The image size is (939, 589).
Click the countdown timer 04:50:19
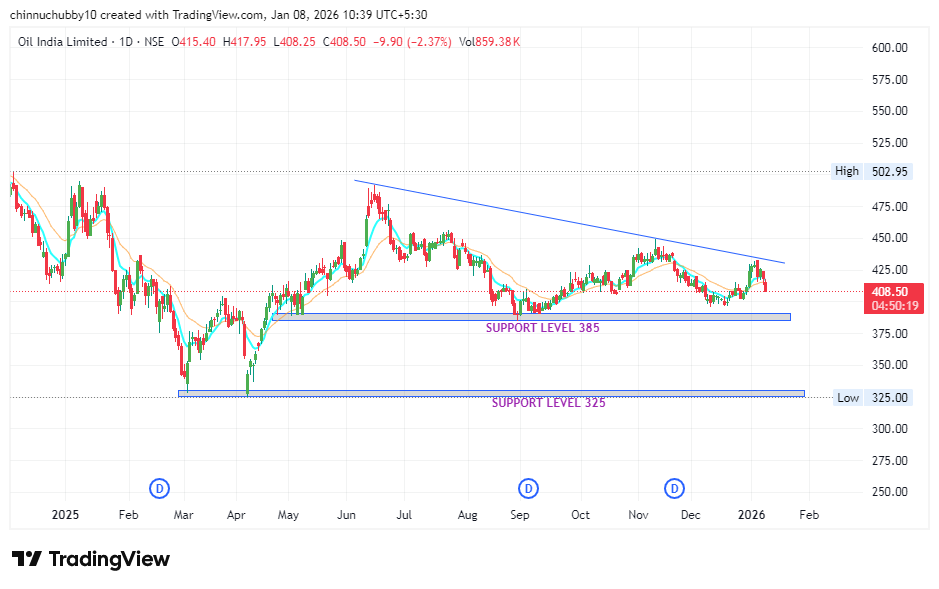point(895,306)
